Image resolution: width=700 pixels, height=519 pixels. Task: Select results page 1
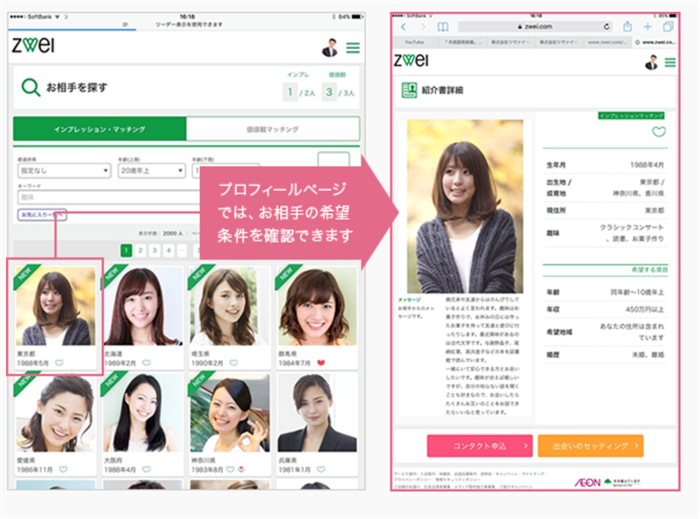point(126,250)
